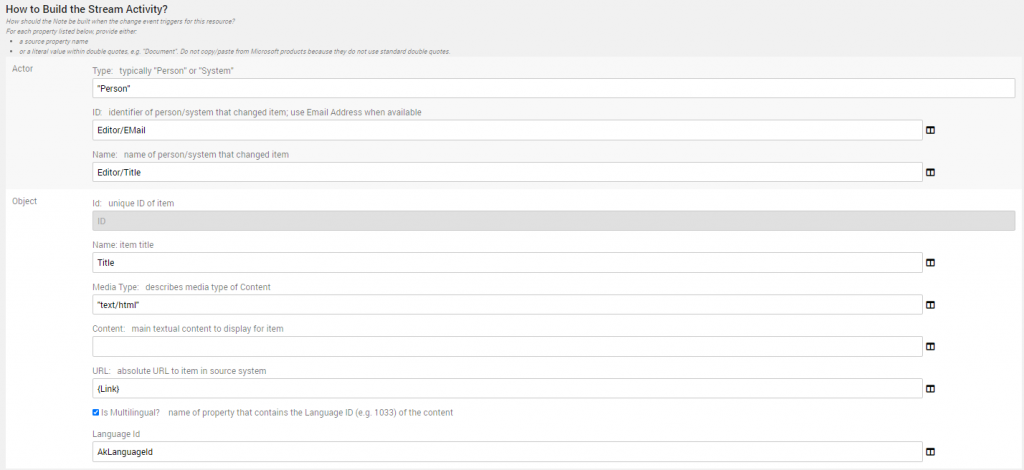Open property picker for Actor Name field
1024x470 pixels.
(930, 172)
